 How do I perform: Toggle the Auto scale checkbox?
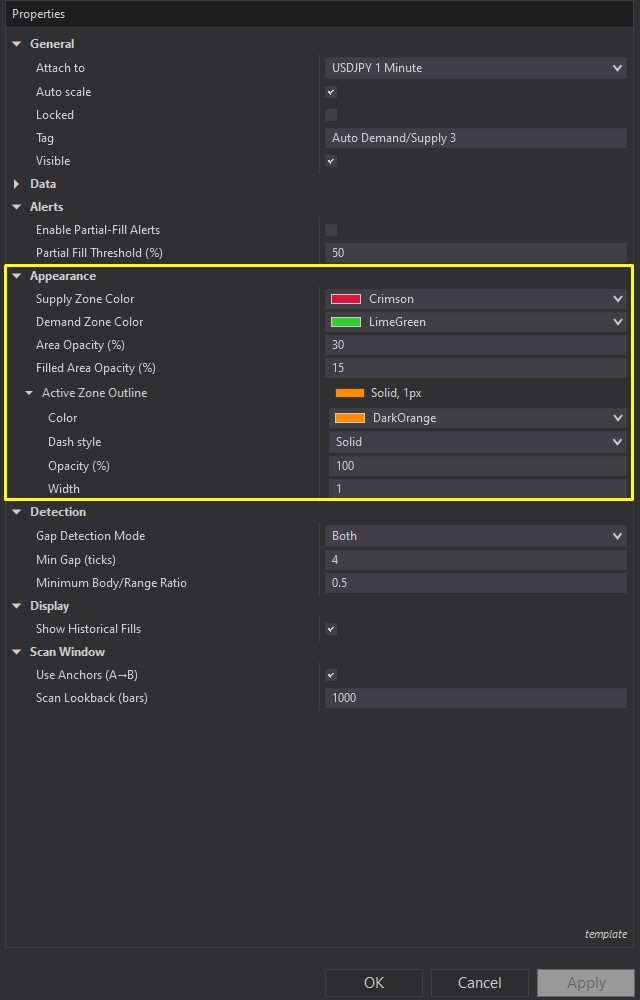pyautogui.click(x=330, y=91)
